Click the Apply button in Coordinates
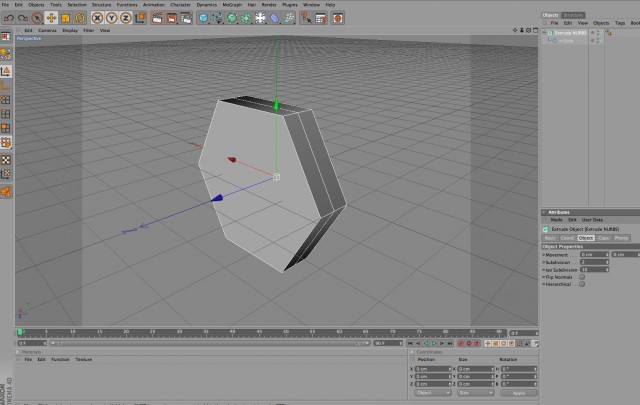 519,393
